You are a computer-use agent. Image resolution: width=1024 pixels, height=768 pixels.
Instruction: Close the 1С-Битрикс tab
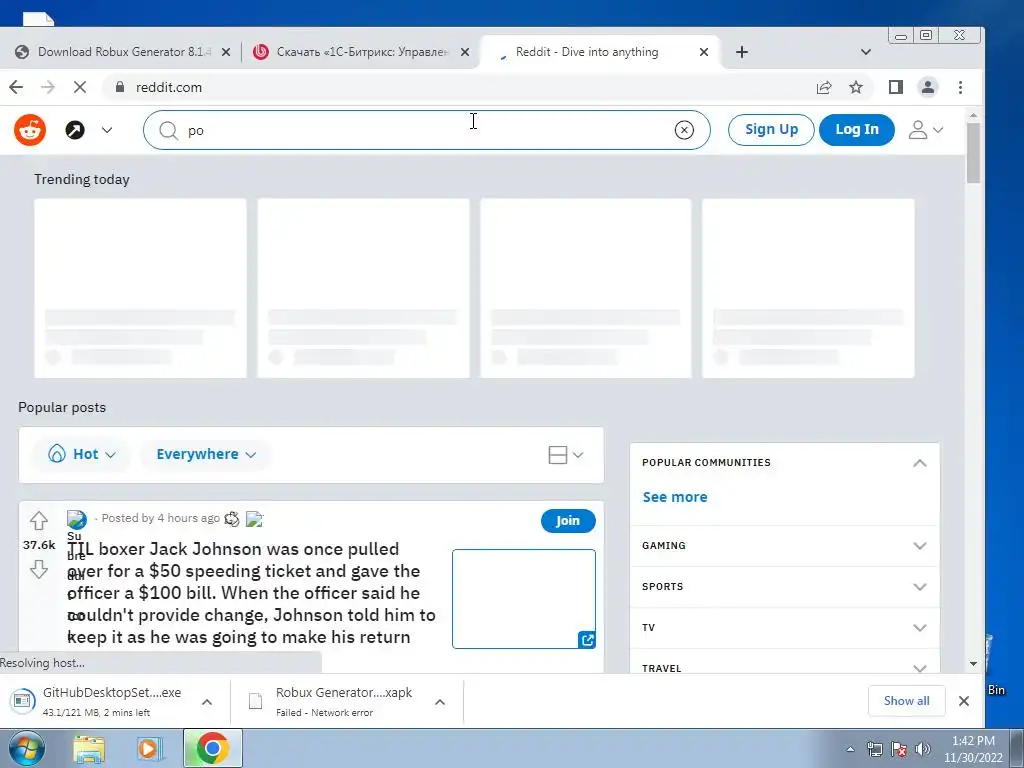tap(465, 52)
